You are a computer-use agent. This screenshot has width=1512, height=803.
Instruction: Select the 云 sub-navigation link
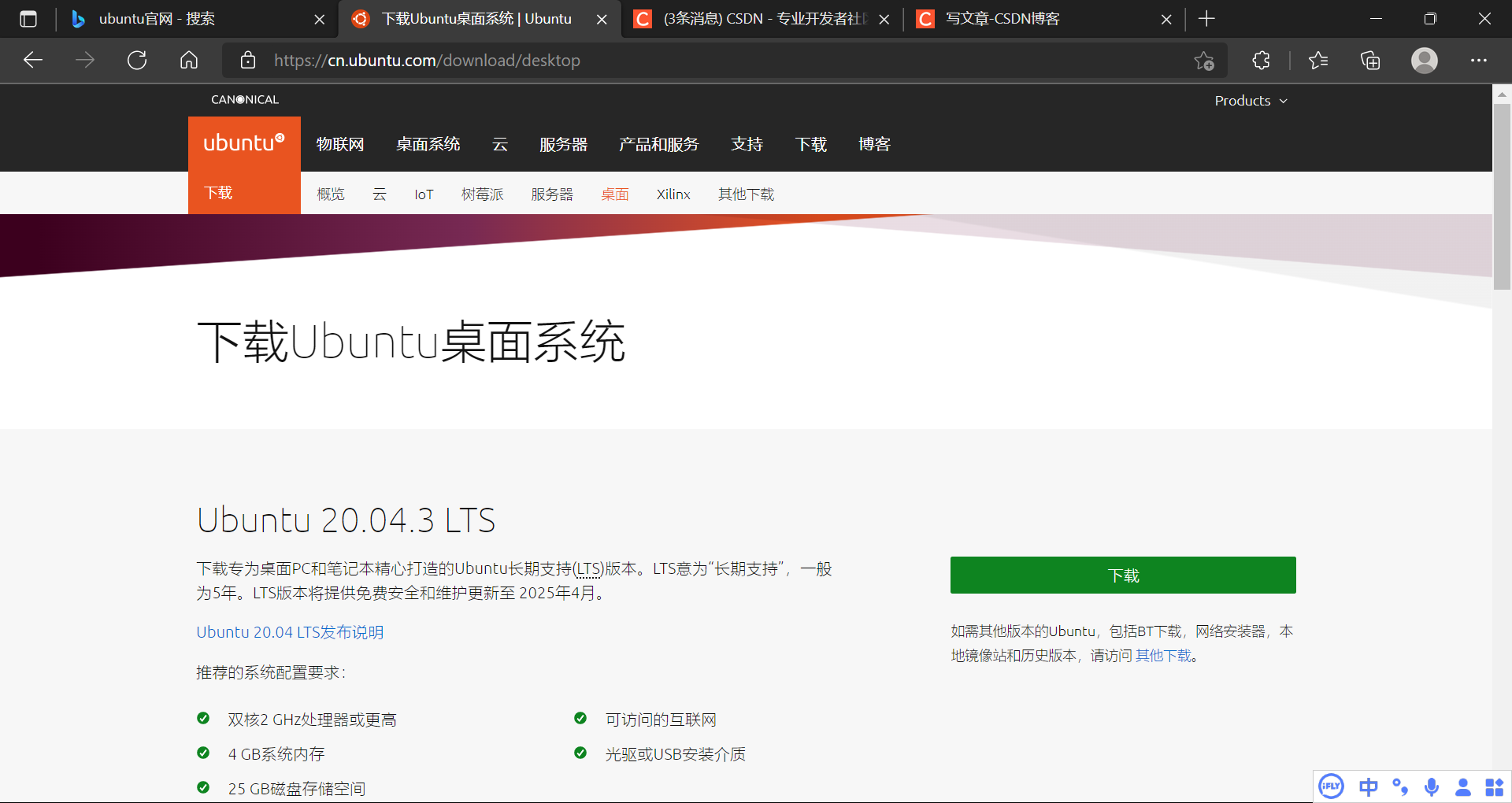[380, 194]
